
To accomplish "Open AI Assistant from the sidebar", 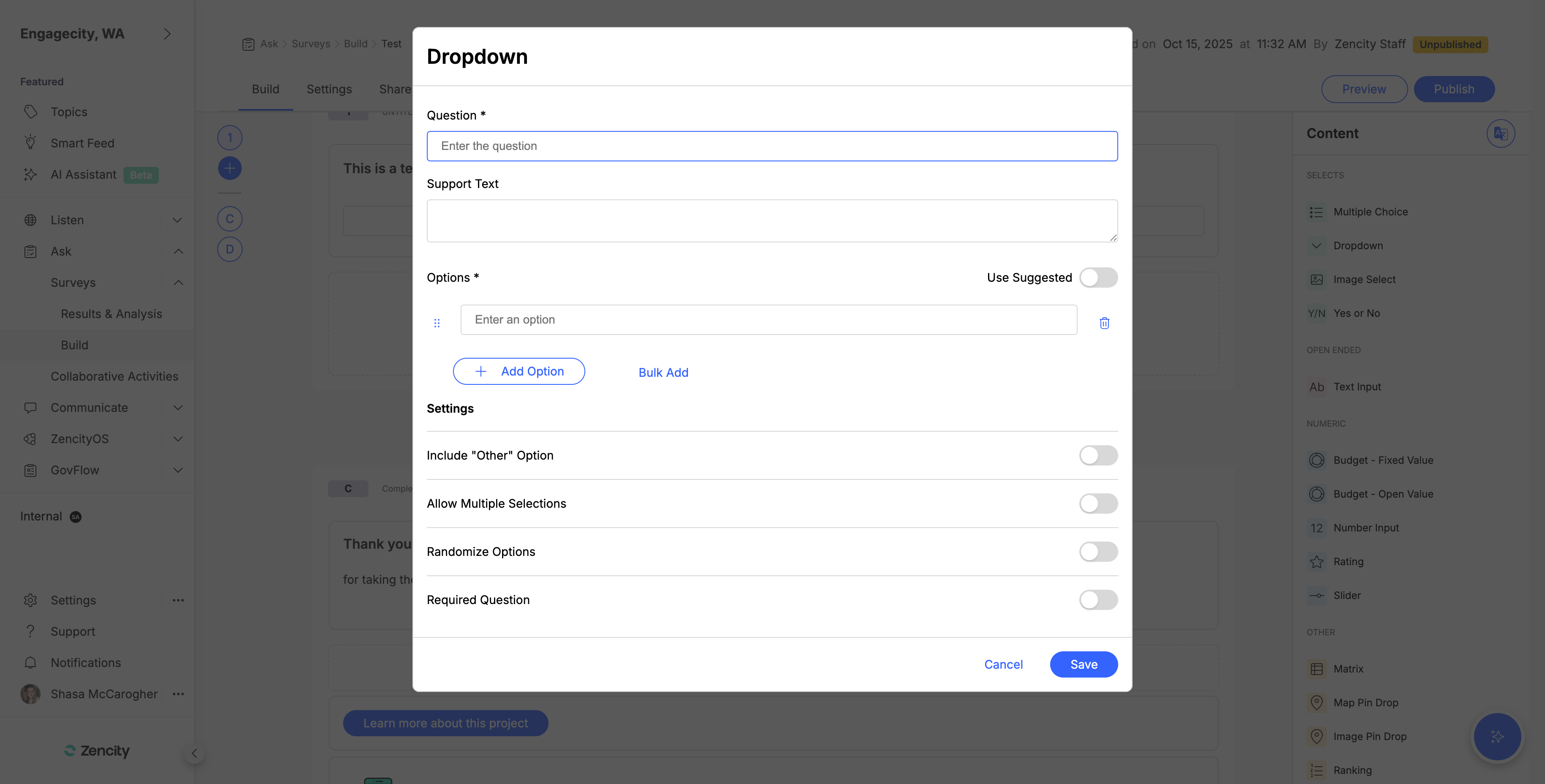I will pos(83,174).
